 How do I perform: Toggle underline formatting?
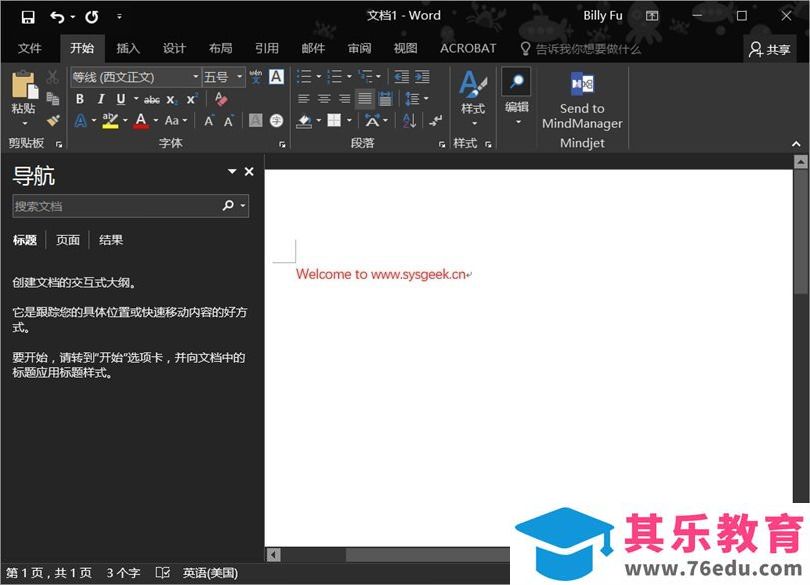coord(121,99)
